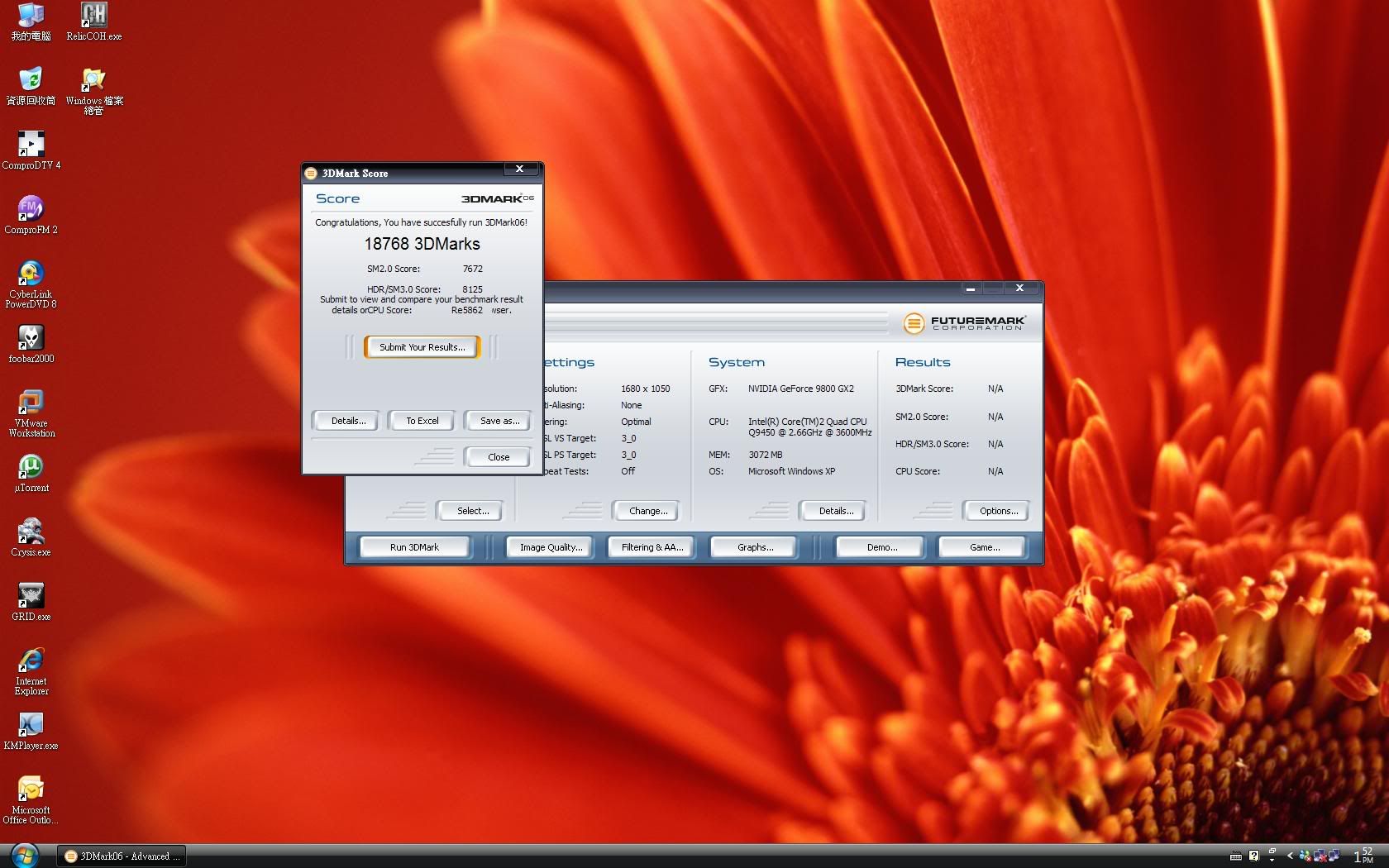
Task: Click the 3DMARK06 logo in score dialog
Action: tap(497, 198)
